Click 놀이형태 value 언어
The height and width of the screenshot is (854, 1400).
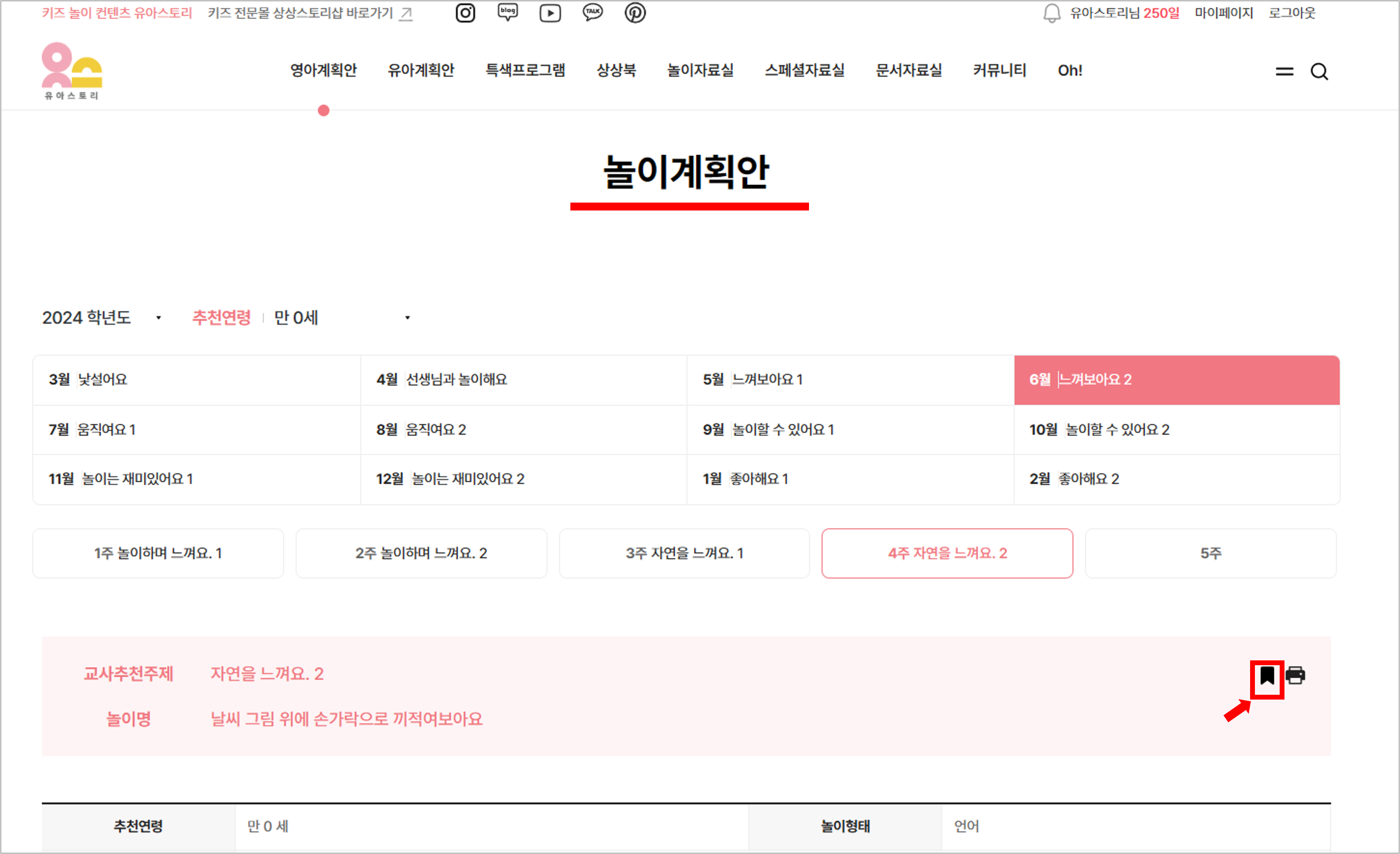[966, 826]
